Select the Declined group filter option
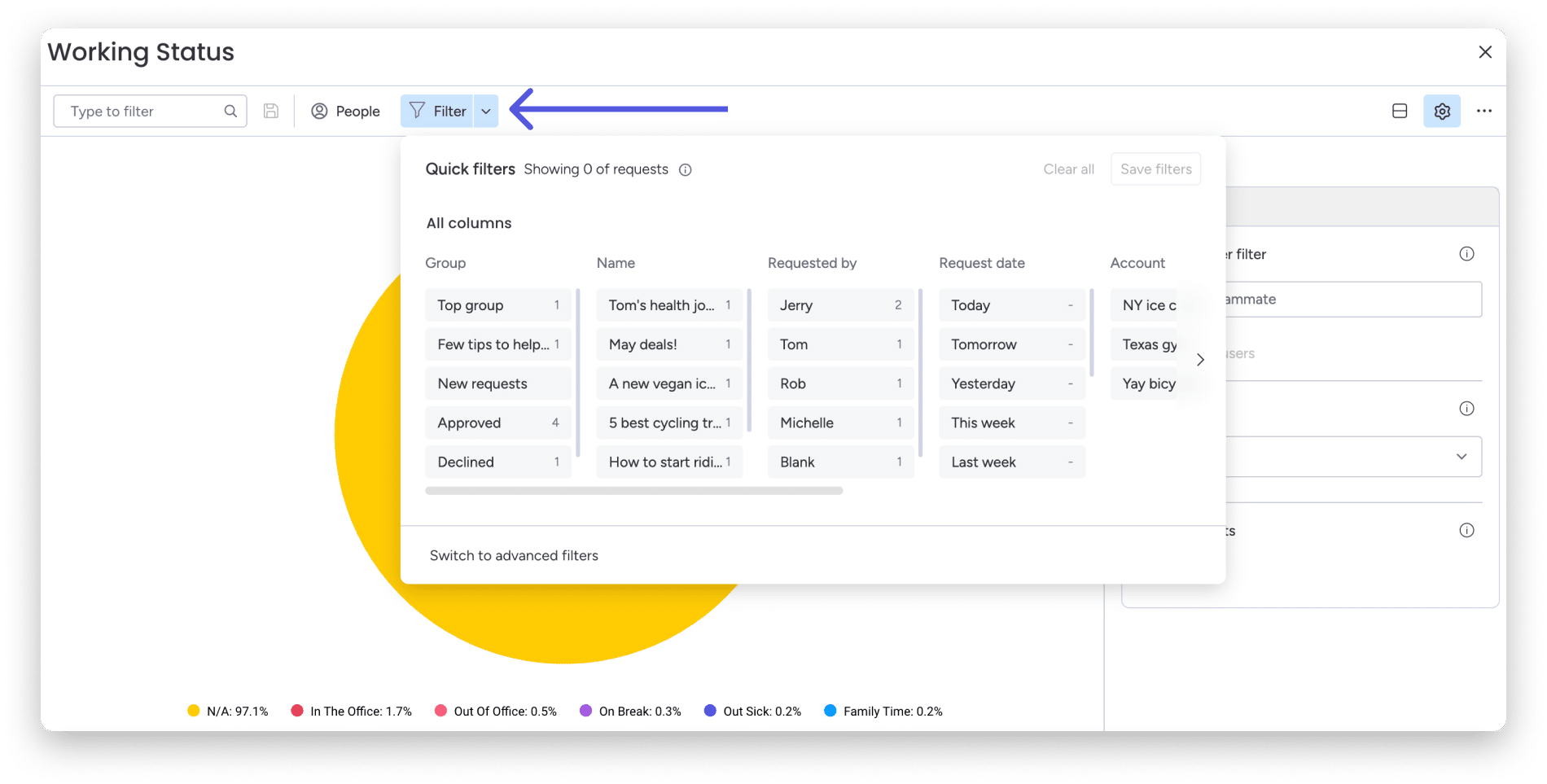The width and height of the screenshot is (1547, 784). [x=498, y=462]
